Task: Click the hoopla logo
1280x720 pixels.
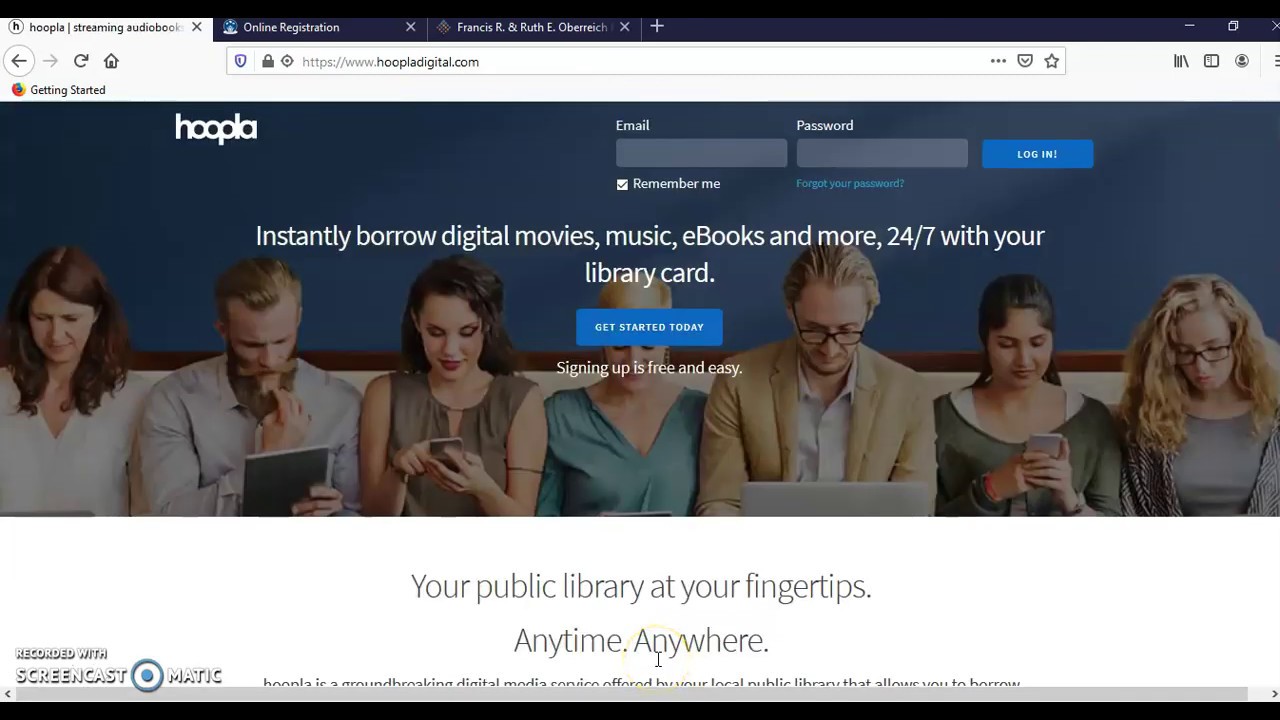Action: click(x=216, y=128)
